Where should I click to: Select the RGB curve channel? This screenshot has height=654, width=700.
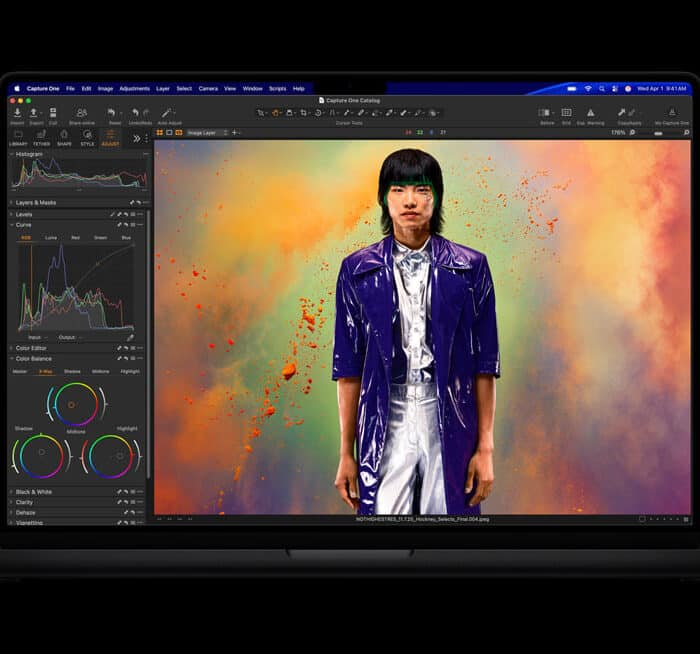tap(26, 237)
